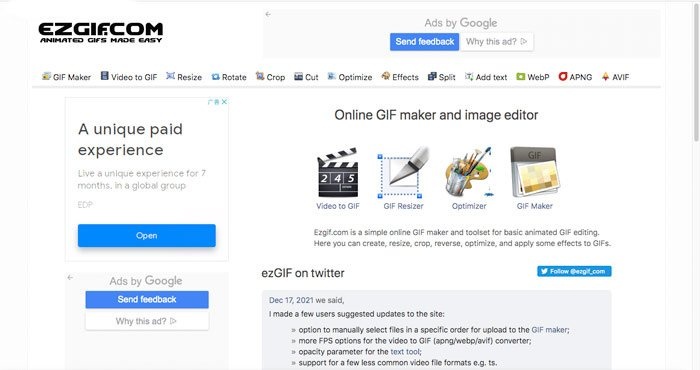Viewport: 700px width, 370px height.
Task: Click 'Online GIF maker and image editor' heading
Action: tap(436, 115)
